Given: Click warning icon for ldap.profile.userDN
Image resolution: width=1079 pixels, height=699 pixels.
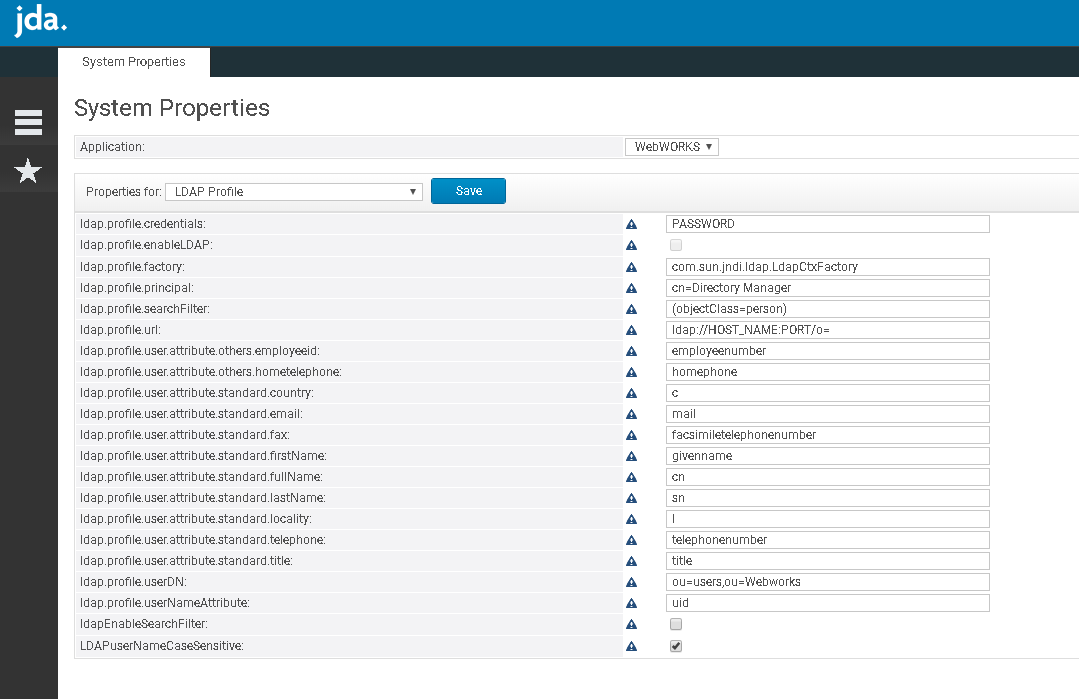Looking at the screenshot, I should [x=631, y=583].
